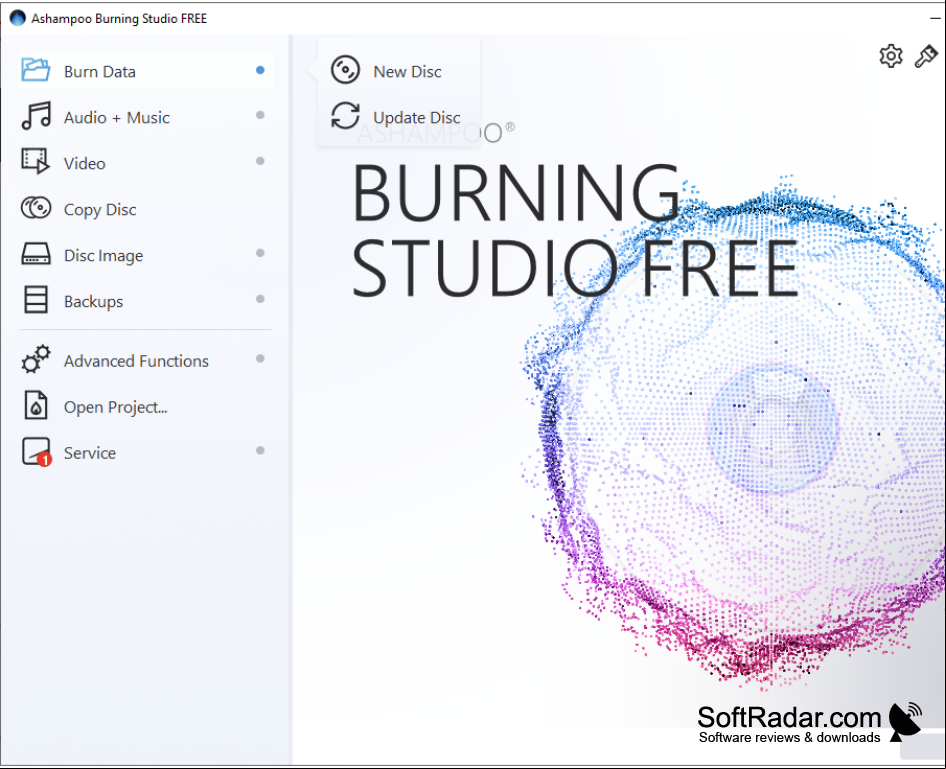
Task: Choose New Disc from the submenu
Action: pyautogui.click(x=407, y=72)
